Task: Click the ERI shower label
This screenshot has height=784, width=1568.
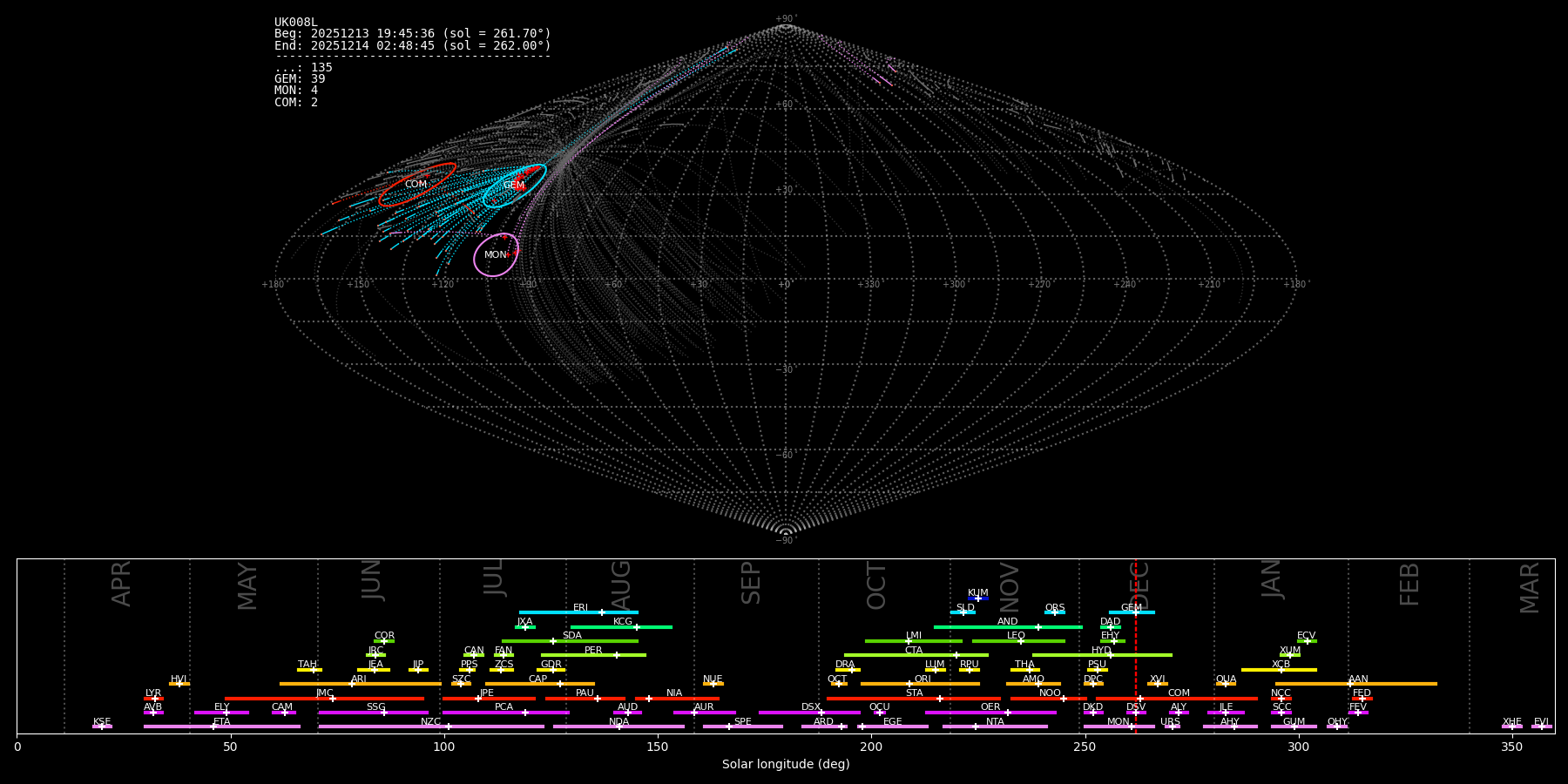Action: (580, 608)
